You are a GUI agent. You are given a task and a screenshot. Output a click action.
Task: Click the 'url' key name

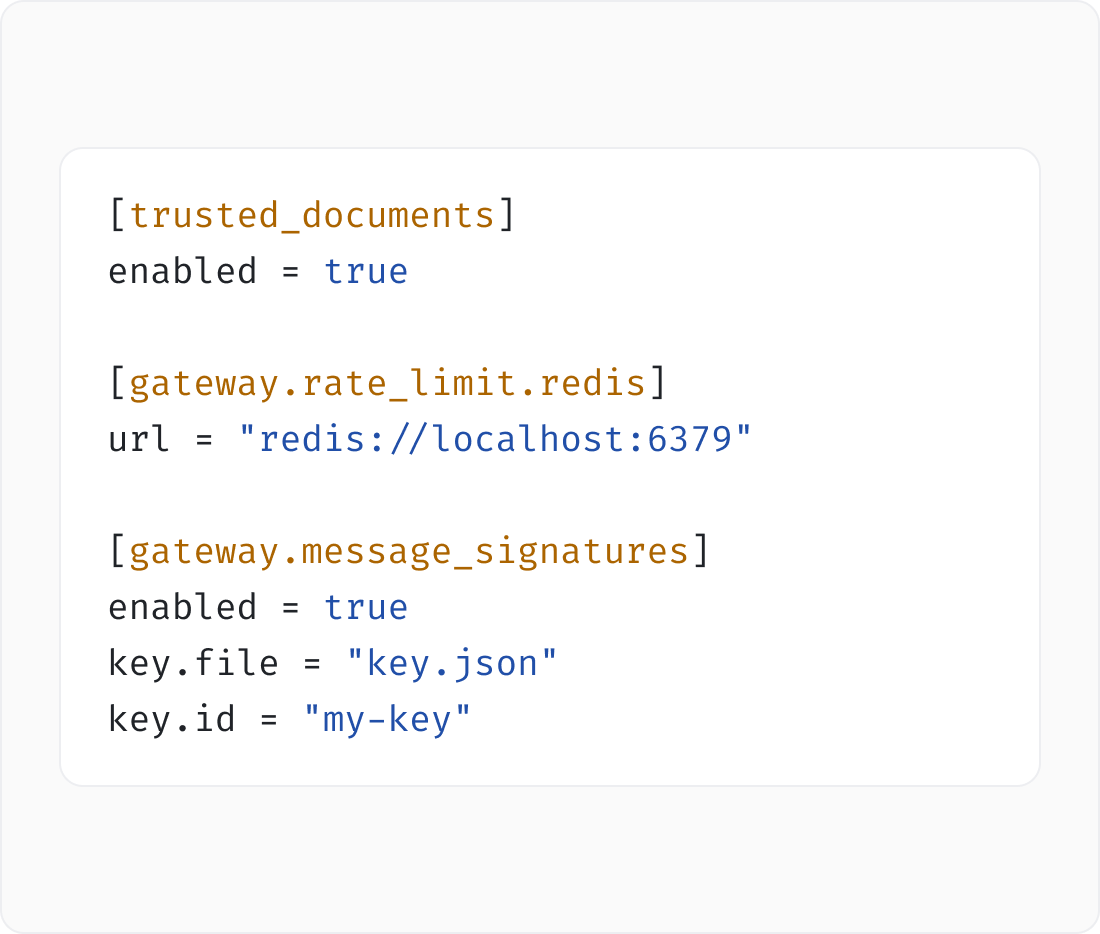click(139, 439)
